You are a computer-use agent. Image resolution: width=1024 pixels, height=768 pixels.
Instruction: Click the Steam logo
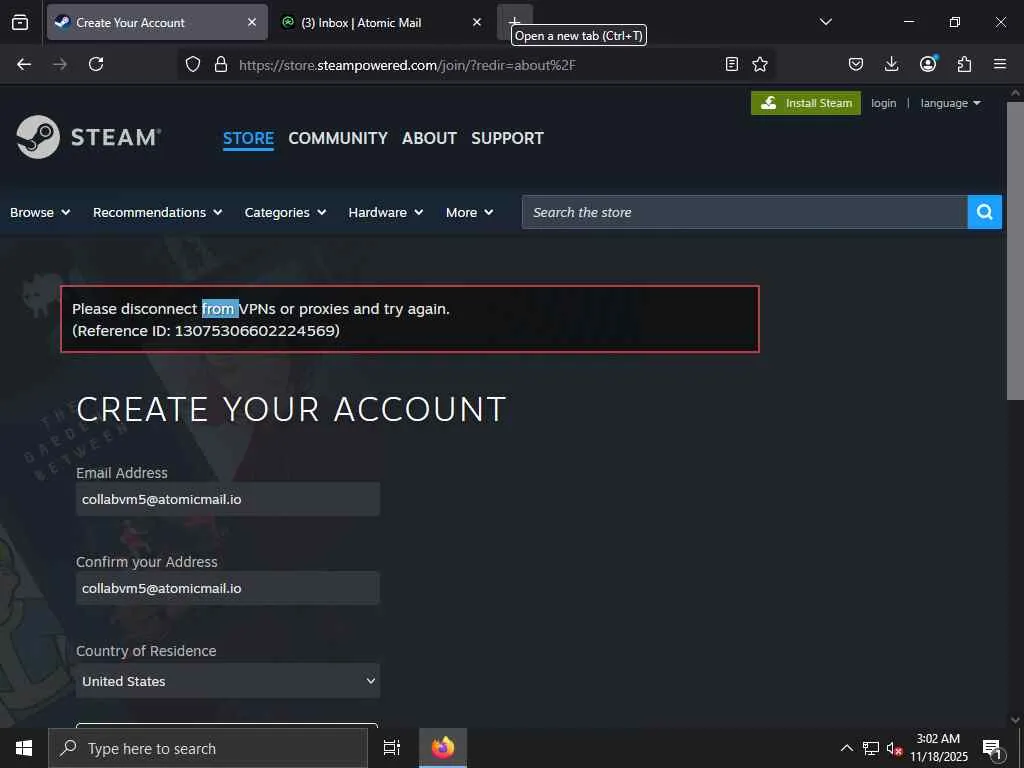89,137
